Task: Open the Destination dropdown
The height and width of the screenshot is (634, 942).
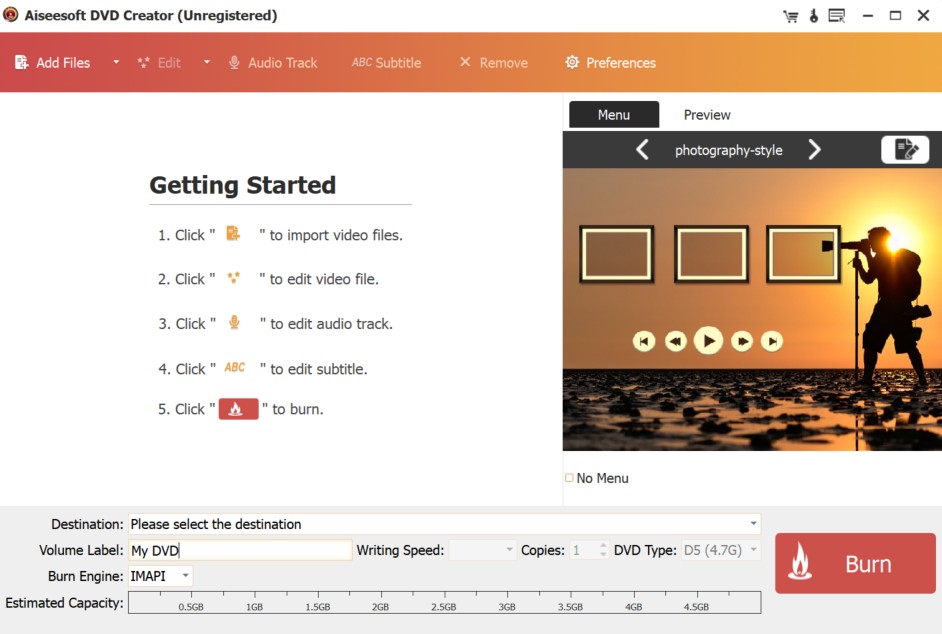Action: 755,523
